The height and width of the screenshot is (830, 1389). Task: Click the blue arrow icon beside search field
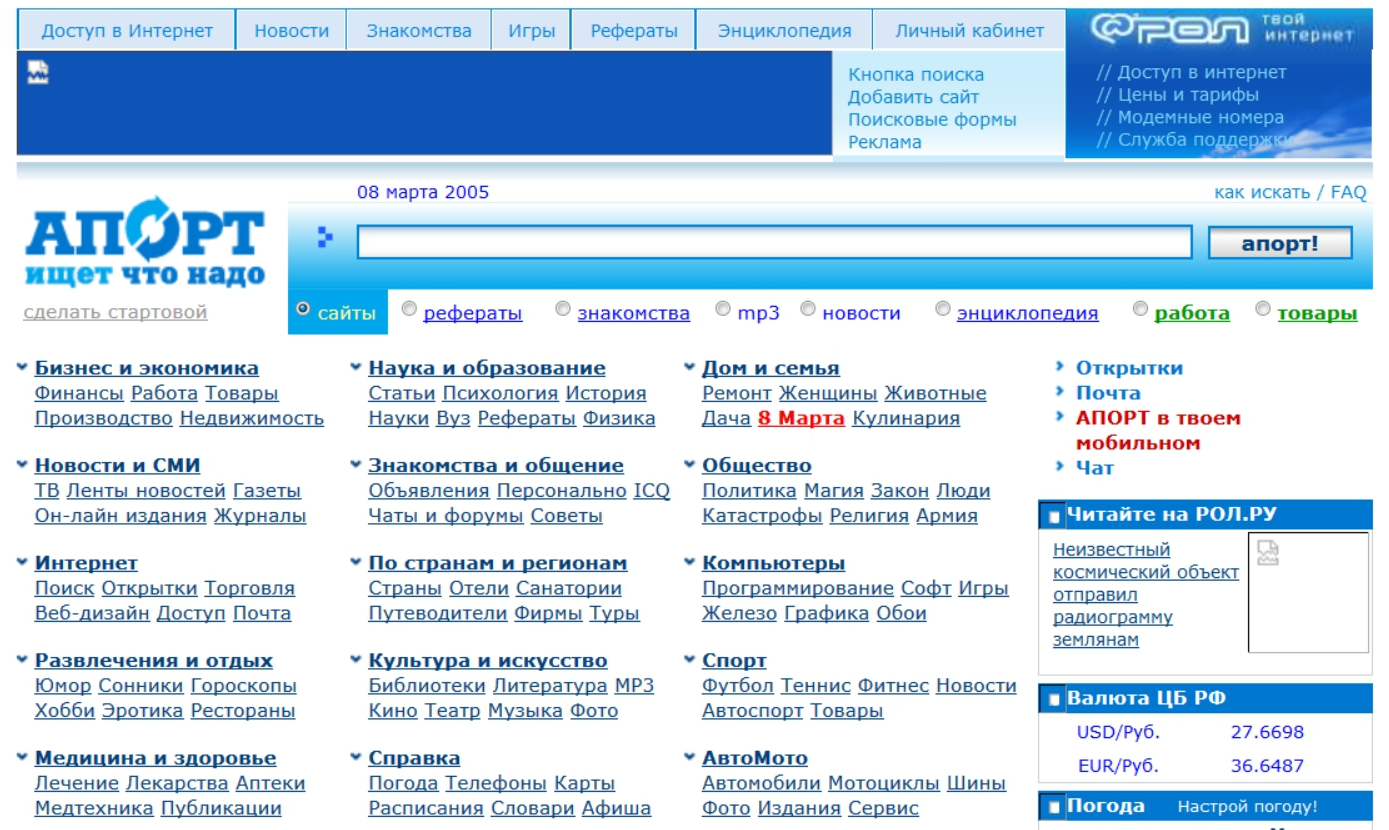324,238
